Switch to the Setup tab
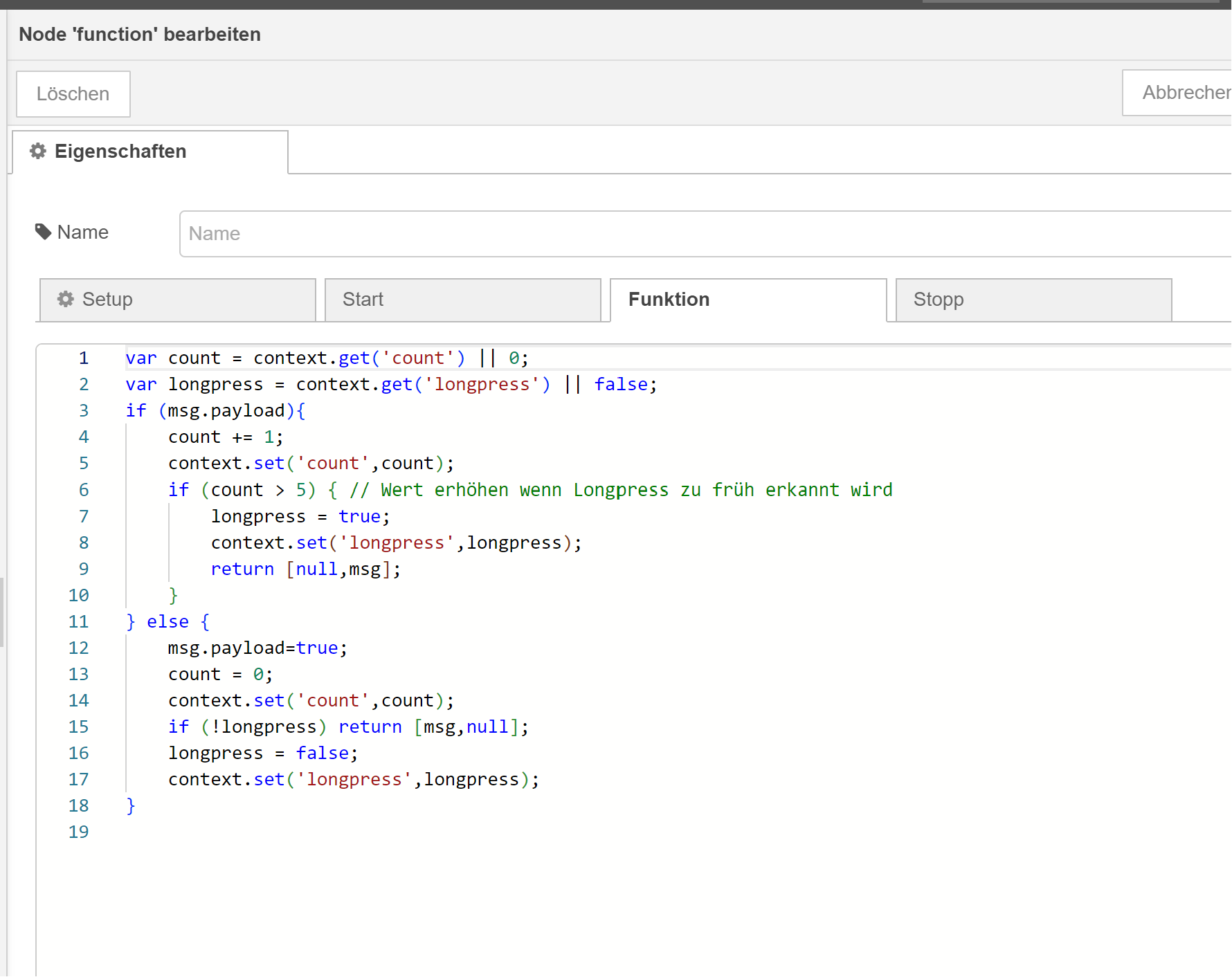 [x=178, y=300]
